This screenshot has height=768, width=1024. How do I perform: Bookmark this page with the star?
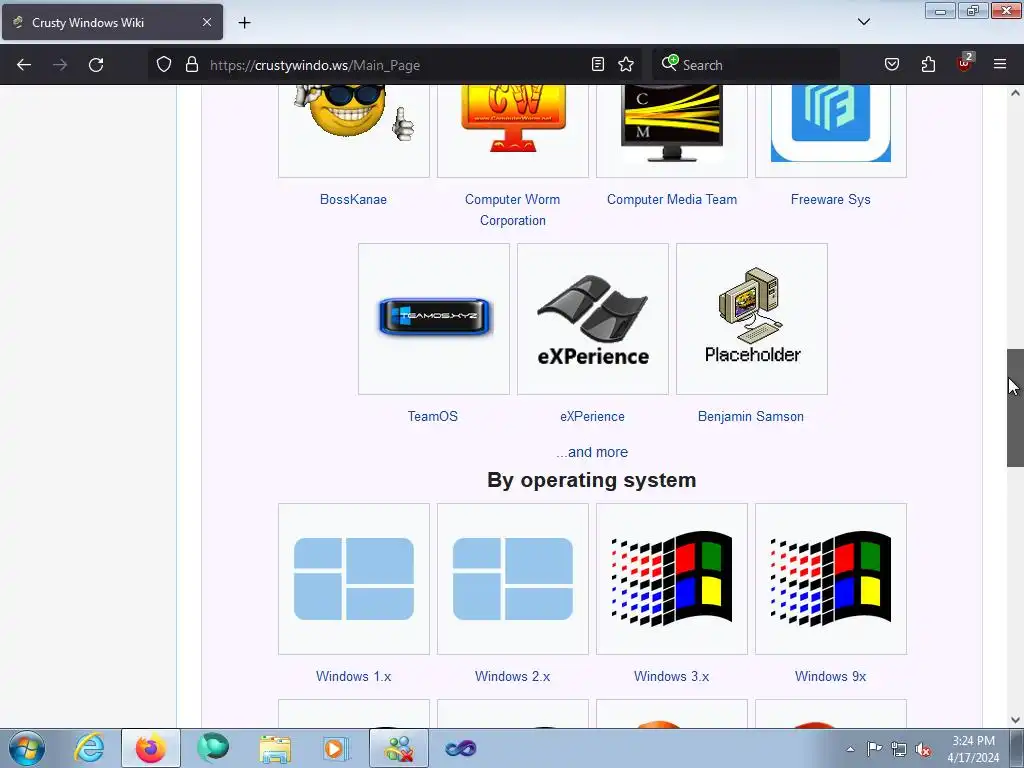pyautogui.click(x=626, y=64)
